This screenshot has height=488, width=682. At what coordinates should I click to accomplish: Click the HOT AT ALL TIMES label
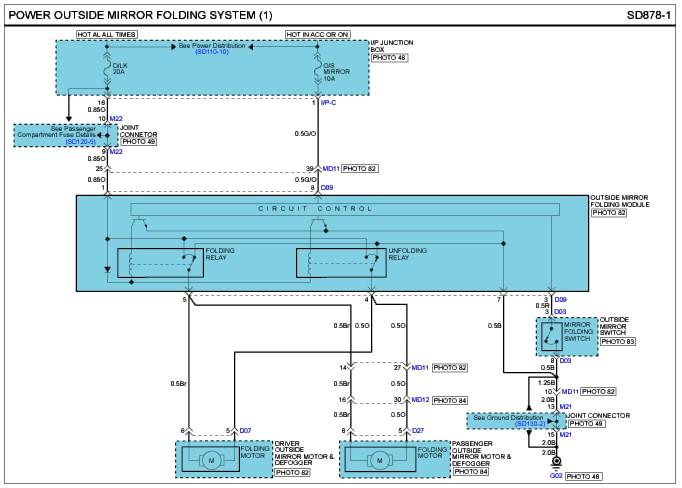tap(107, 34)
